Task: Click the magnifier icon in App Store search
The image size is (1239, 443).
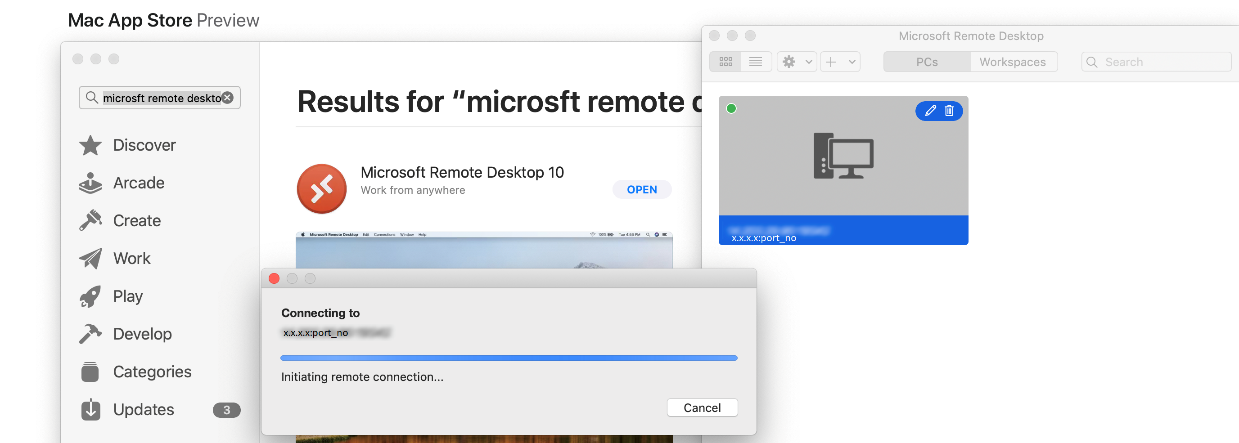Action: 92,98
